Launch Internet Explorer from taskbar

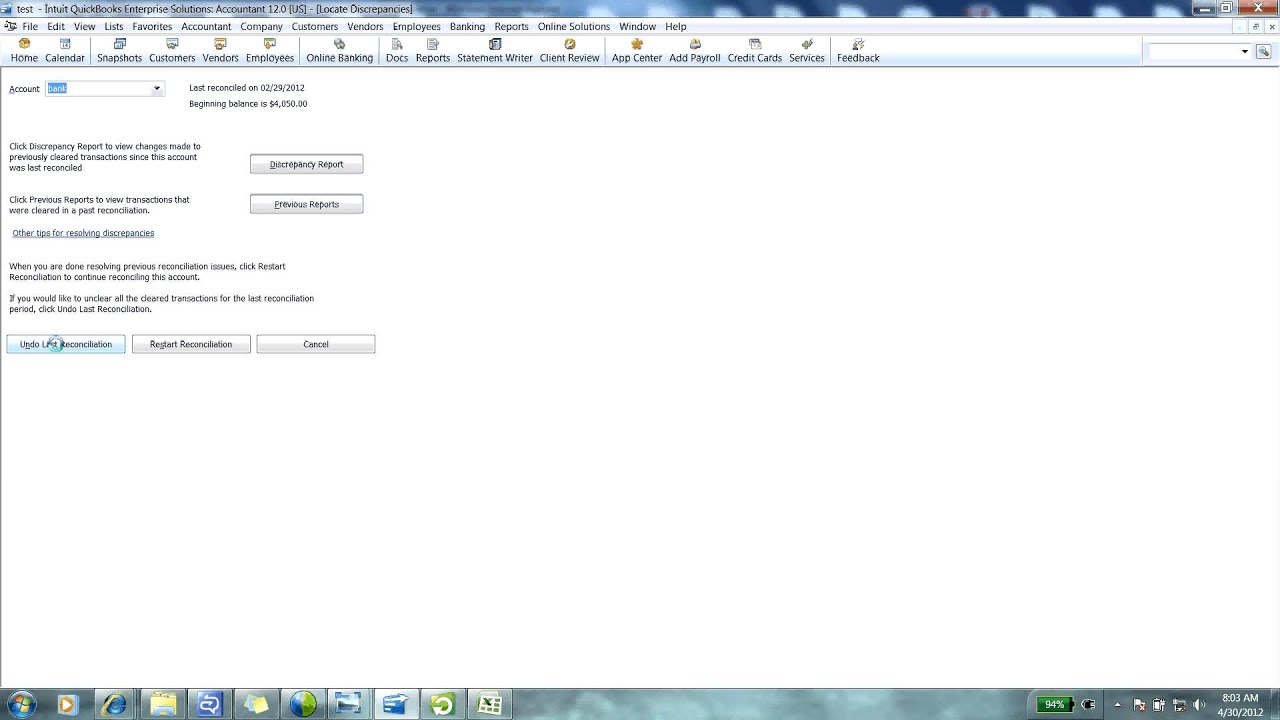[113, 704]
